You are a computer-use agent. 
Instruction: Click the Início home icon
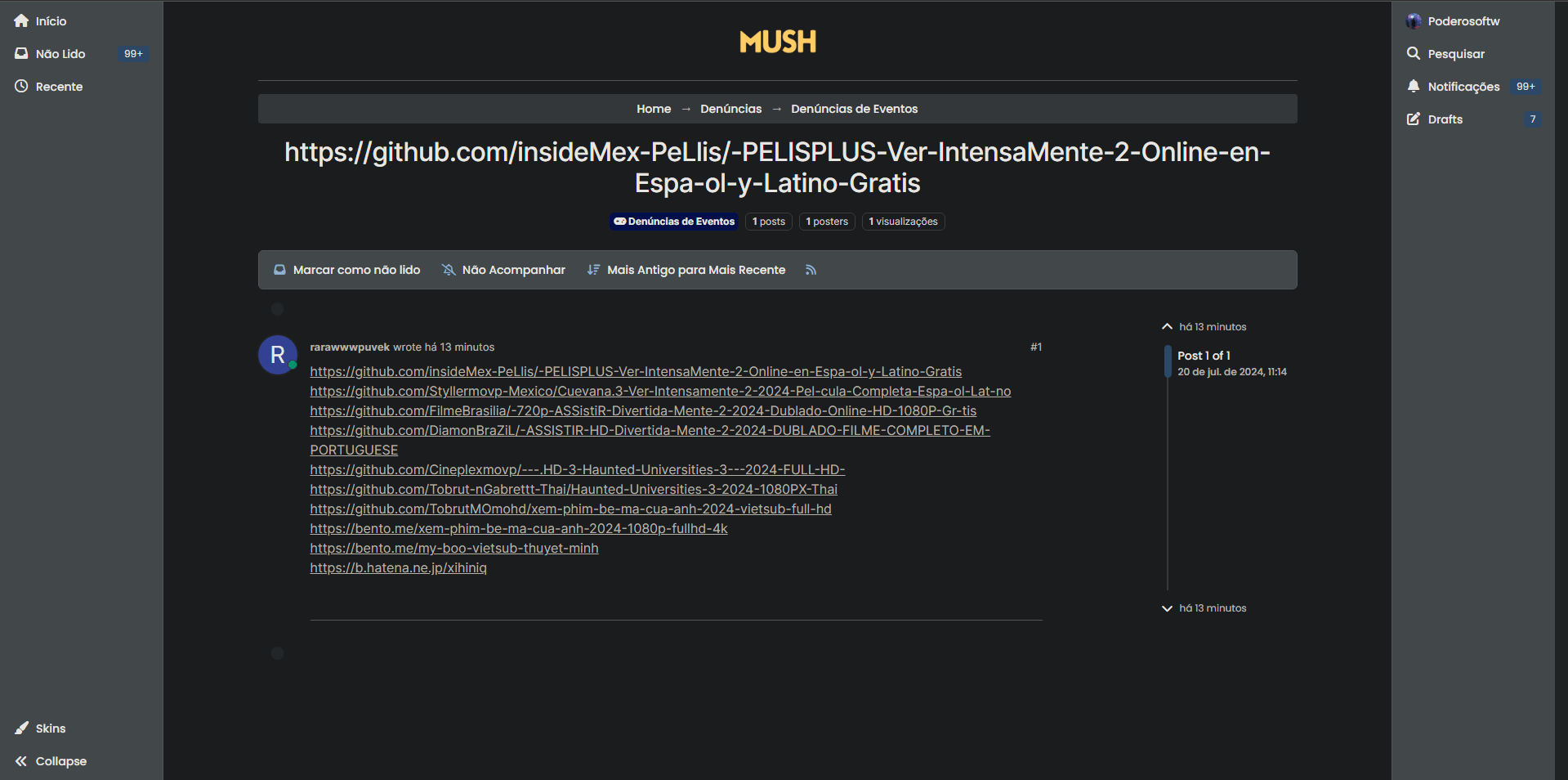coord(21,21)
